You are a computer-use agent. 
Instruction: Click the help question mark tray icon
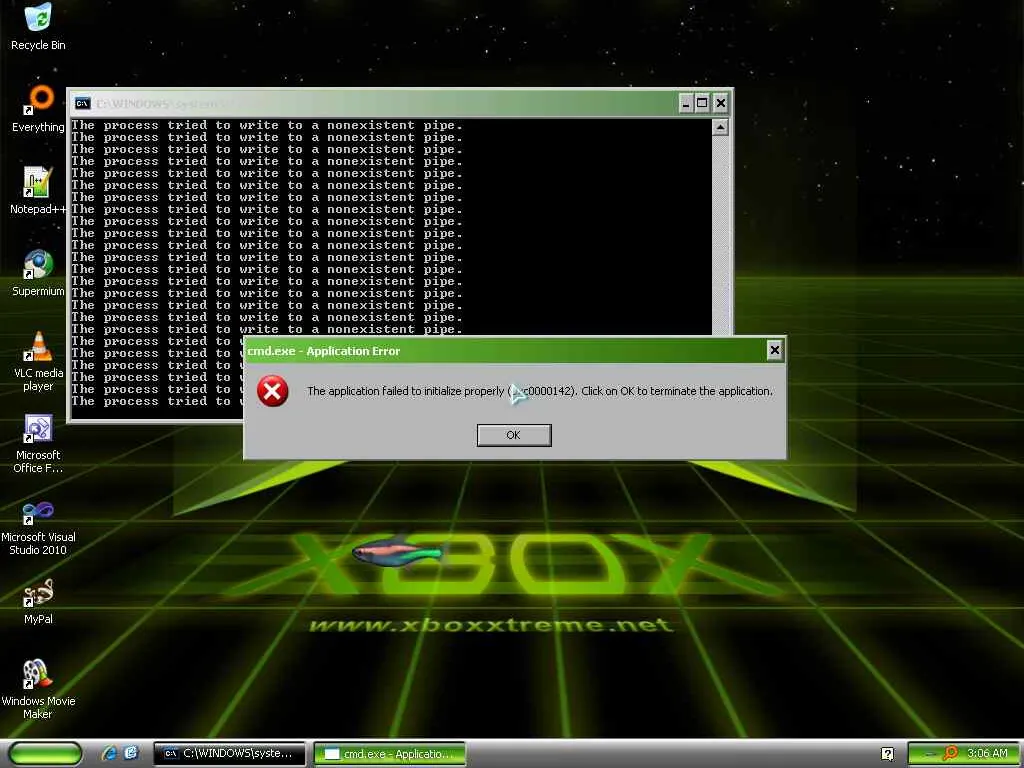tap(887, 754)
